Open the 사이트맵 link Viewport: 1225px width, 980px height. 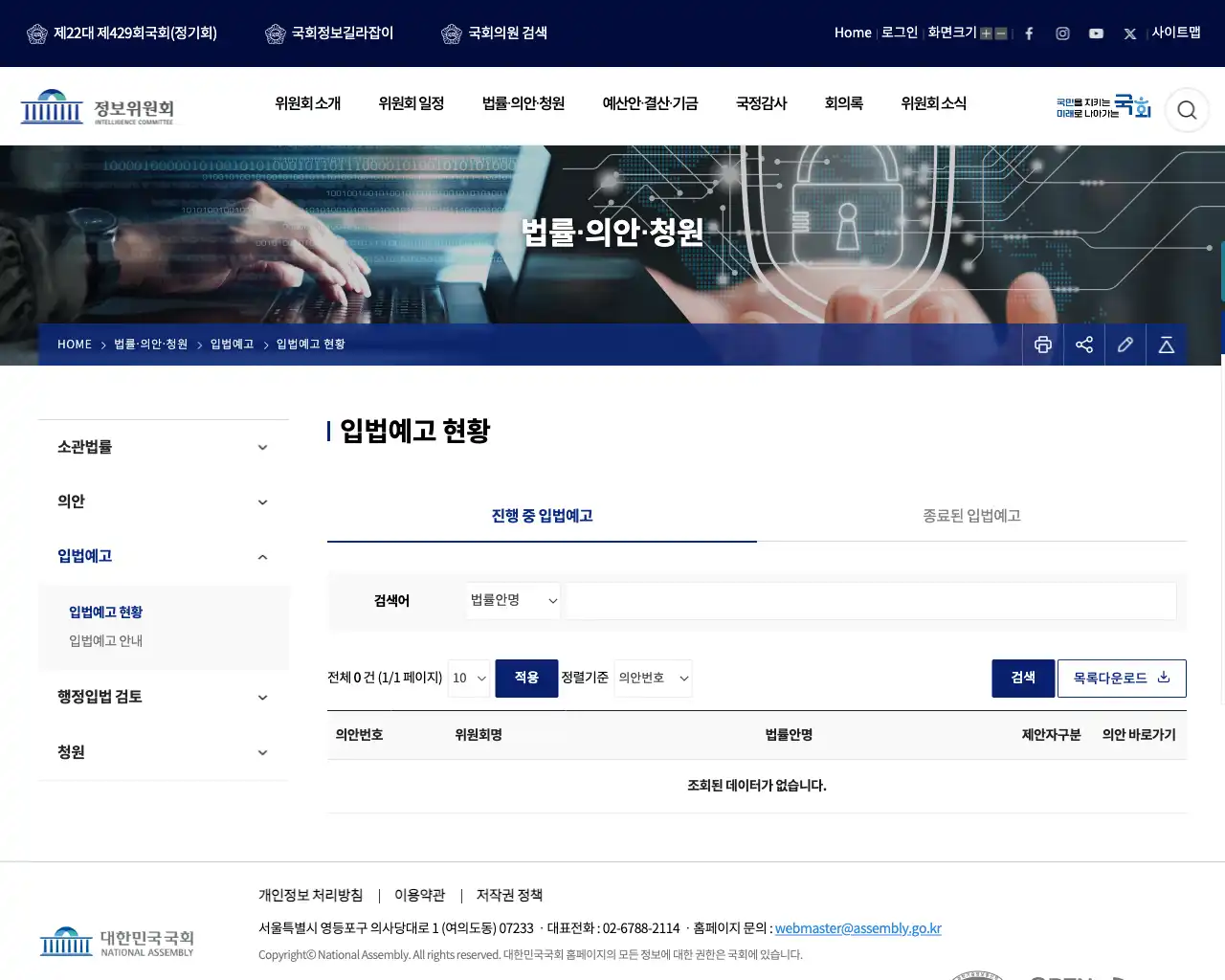click(x=1176, y=33)
